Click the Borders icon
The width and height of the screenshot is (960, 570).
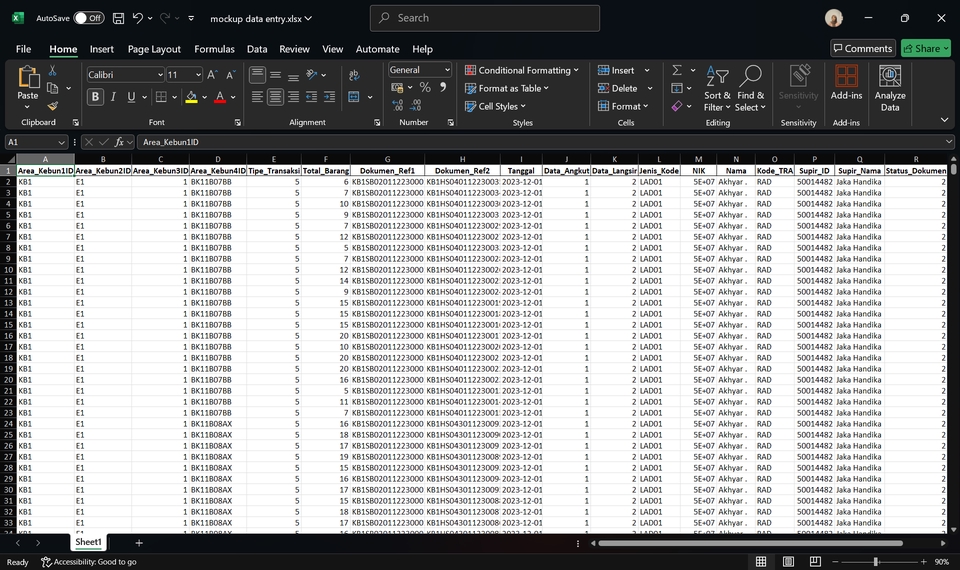tap(161, 97)
